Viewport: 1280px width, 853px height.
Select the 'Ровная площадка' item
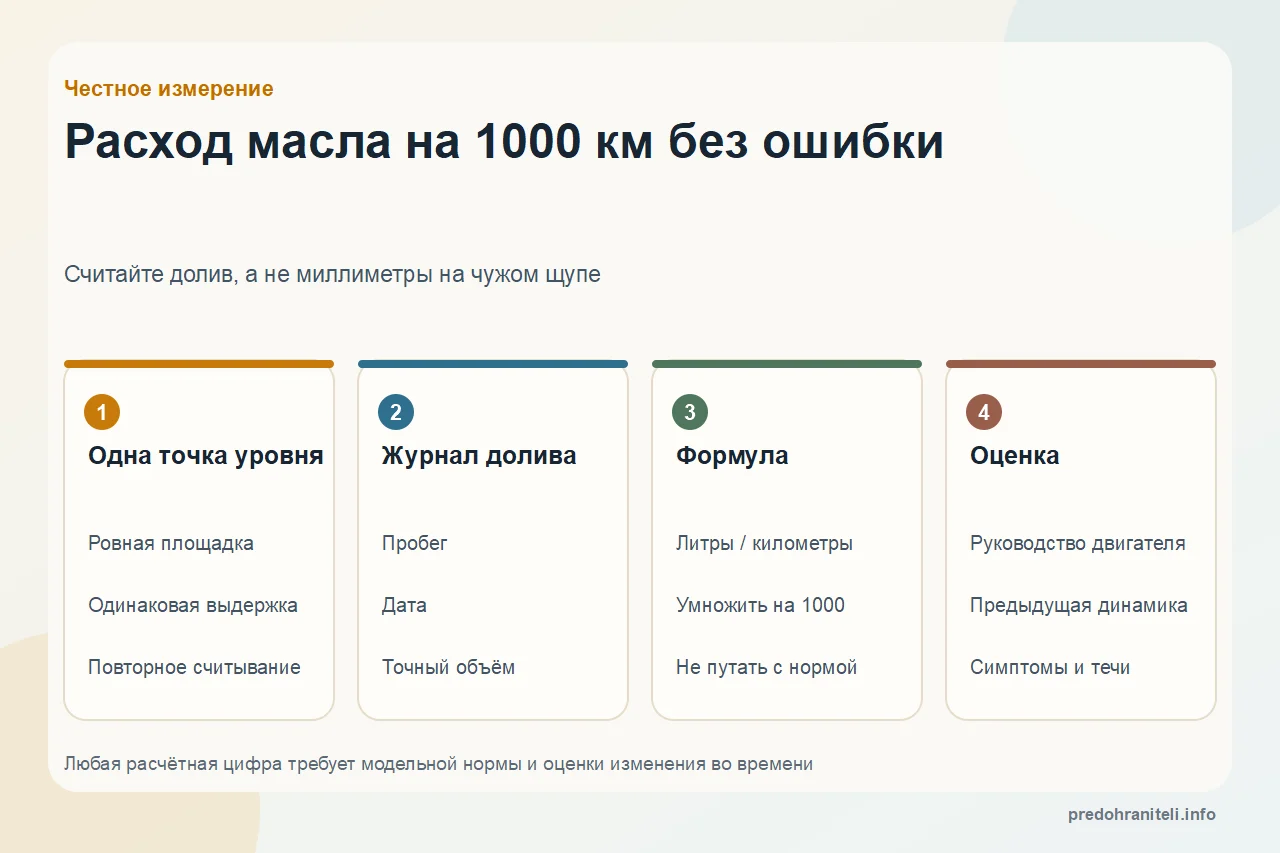point(171,543)
